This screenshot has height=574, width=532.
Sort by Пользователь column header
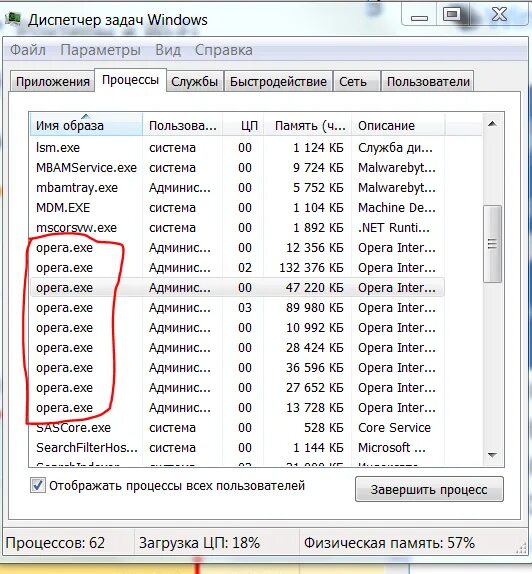pyautogui.click(x=182, y=125)
